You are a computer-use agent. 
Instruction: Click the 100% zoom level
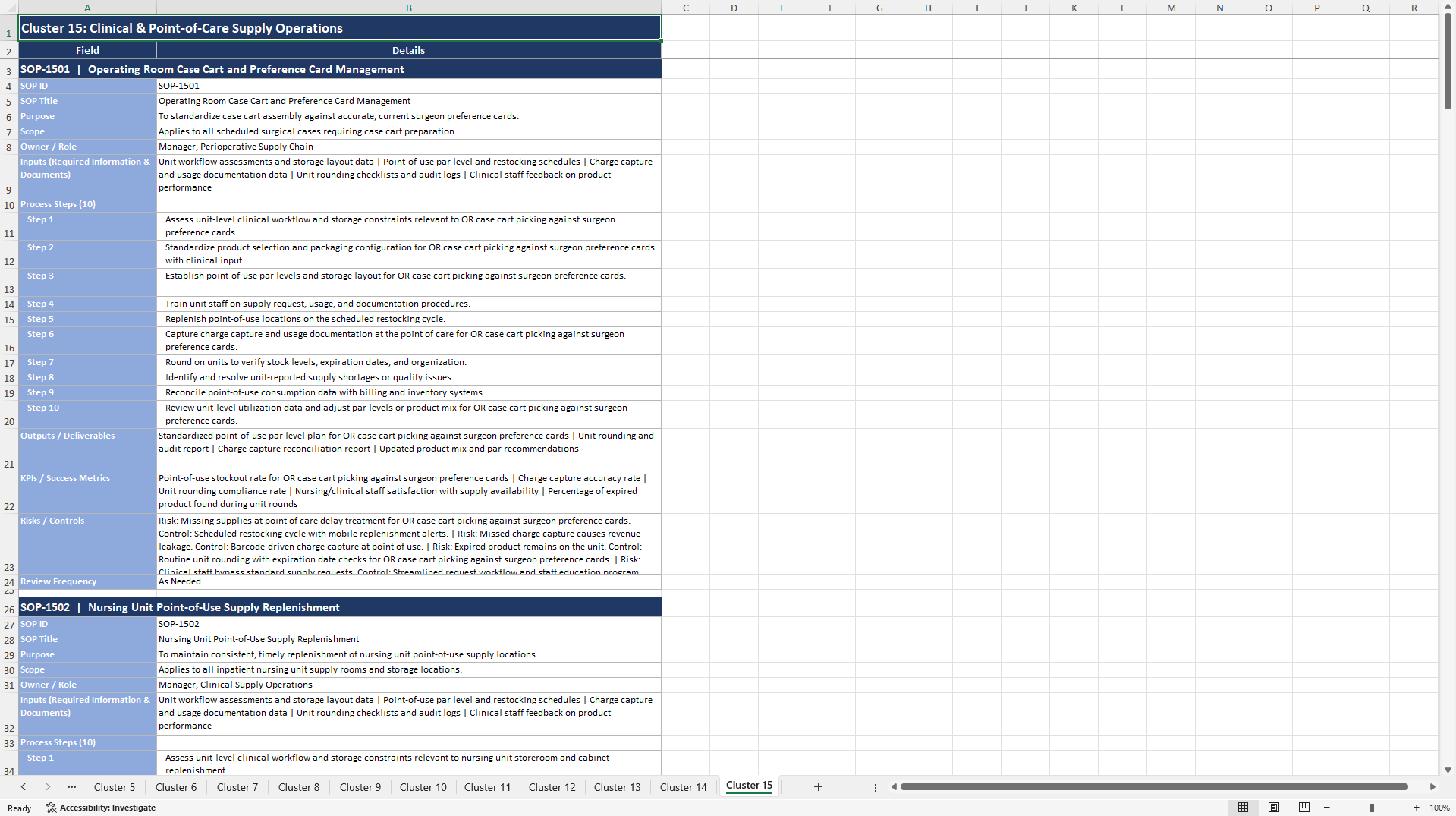[1439, 808]
